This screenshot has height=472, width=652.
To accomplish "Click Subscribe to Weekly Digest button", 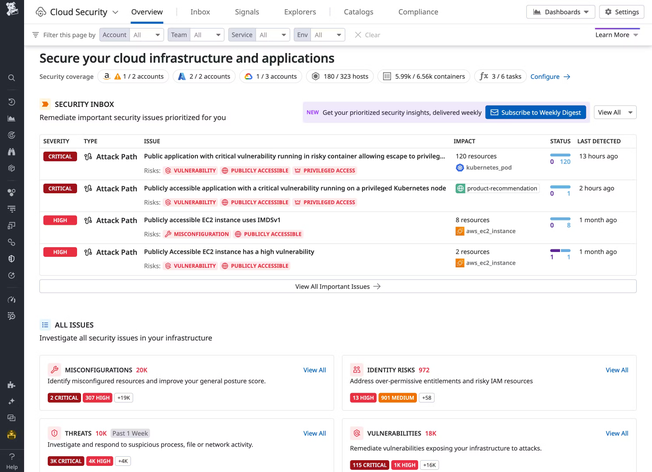I will [535, 113].
